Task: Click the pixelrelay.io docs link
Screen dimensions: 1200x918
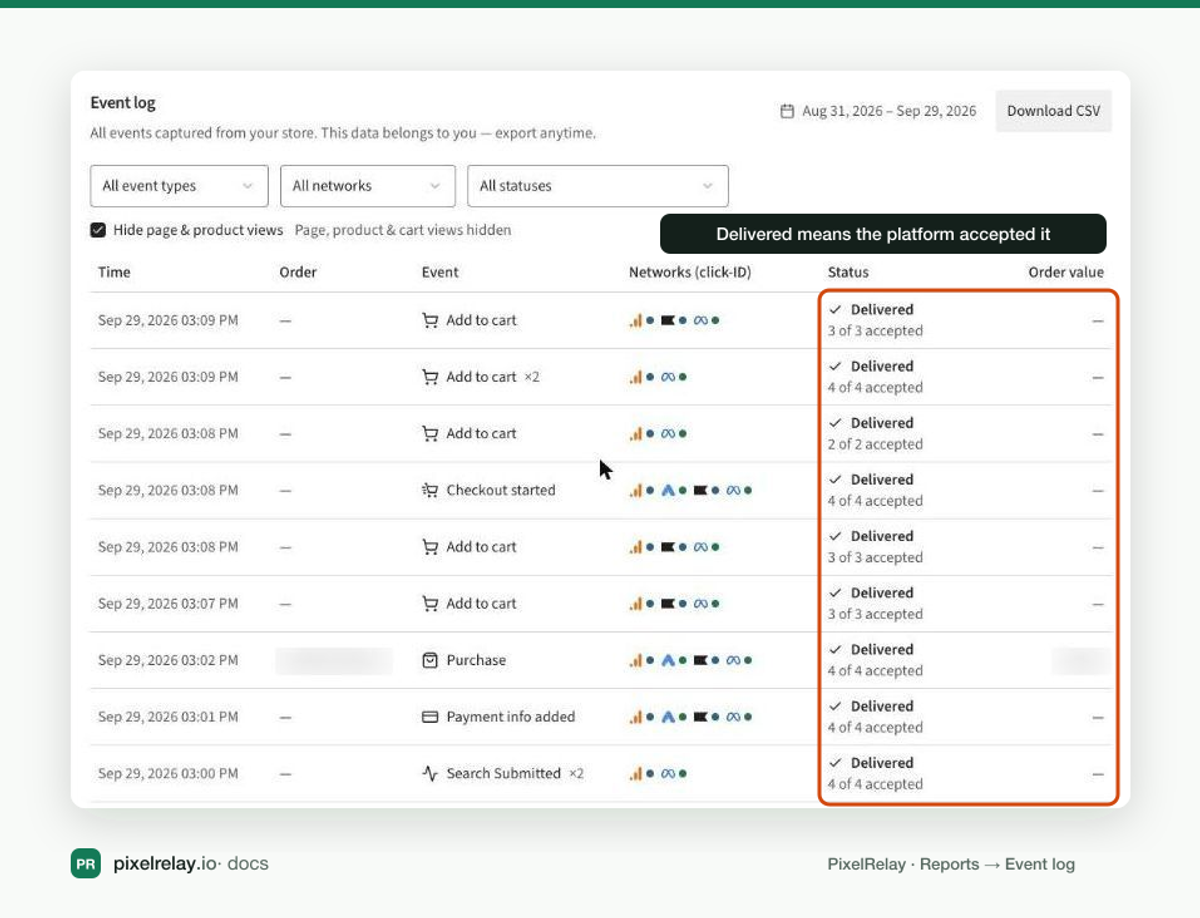Action: [x=191, y=863]
